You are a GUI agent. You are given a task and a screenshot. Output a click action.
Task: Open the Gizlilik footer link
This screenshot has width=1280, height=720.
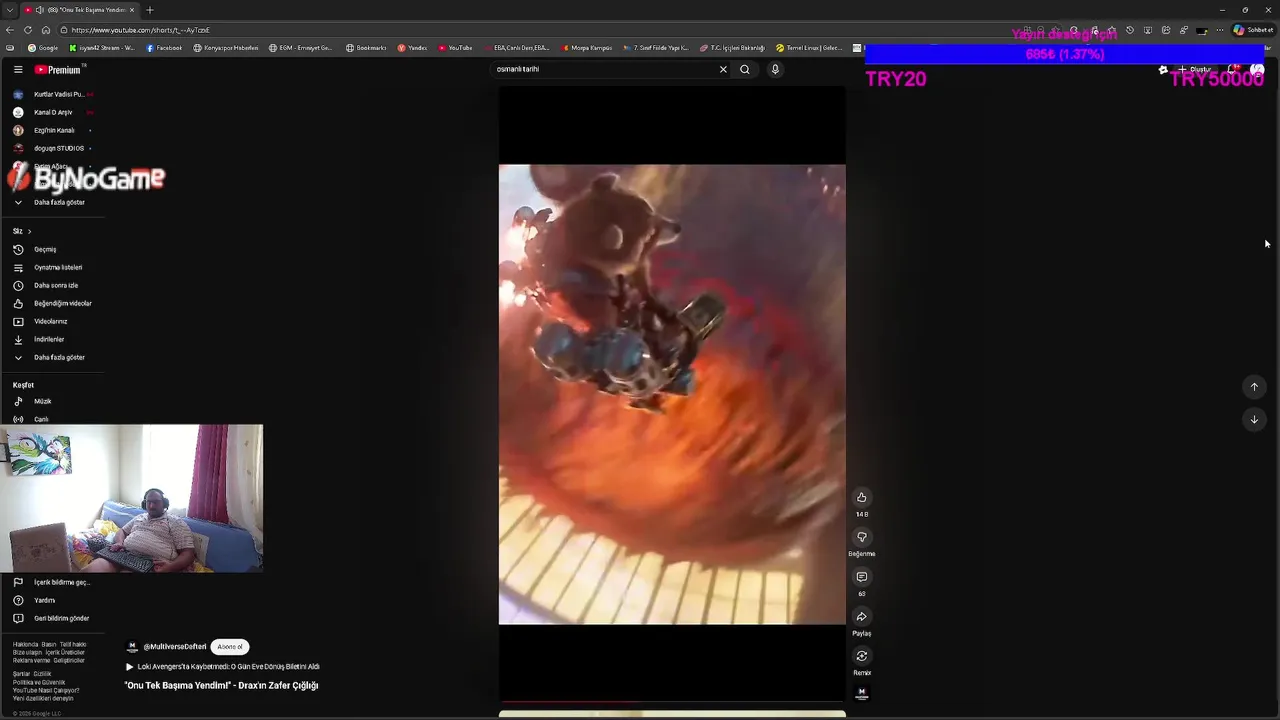(42, 674)
